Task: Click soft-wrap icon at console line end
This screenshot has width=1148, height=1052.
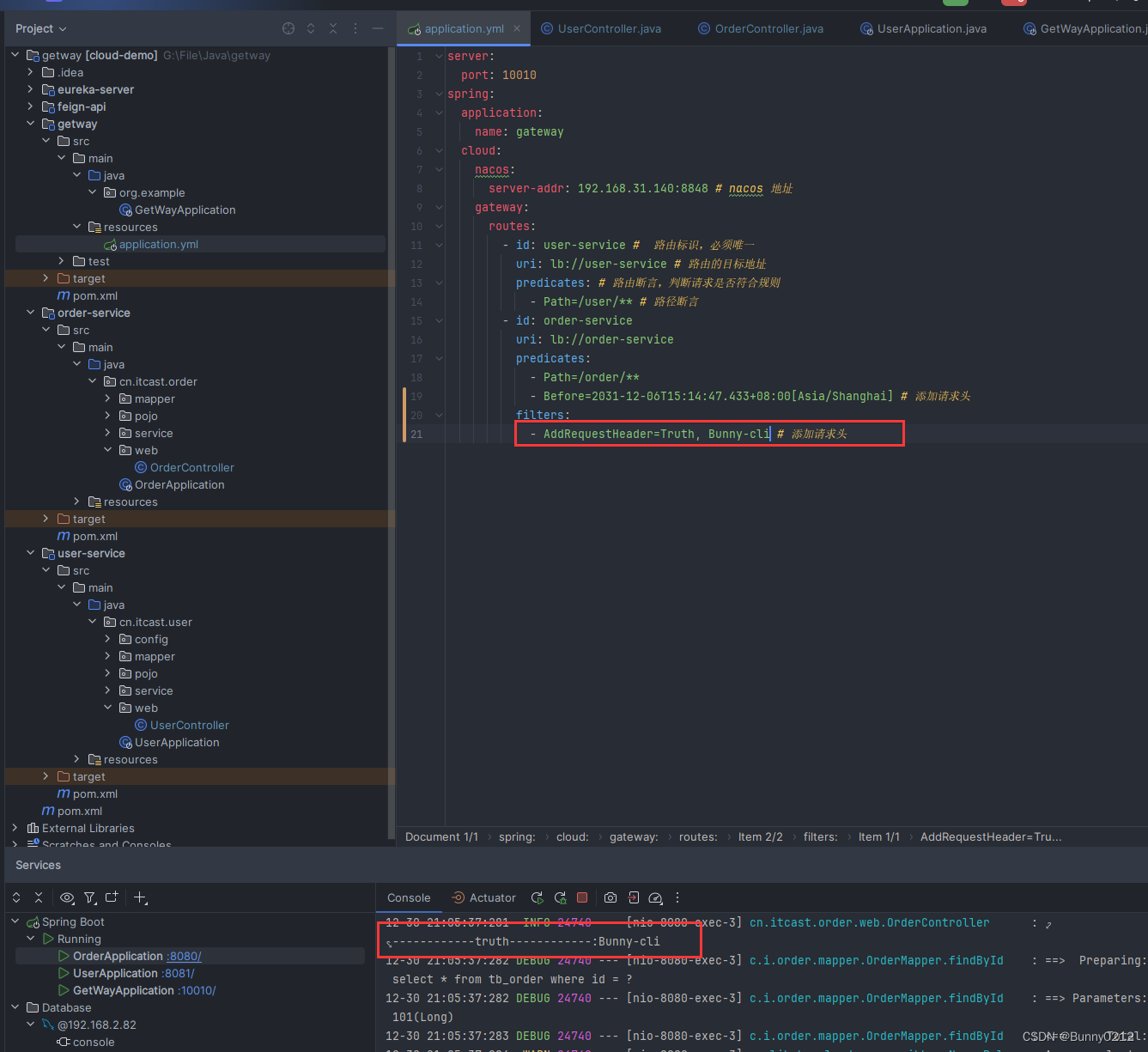Action: (x=1048, y=924)
